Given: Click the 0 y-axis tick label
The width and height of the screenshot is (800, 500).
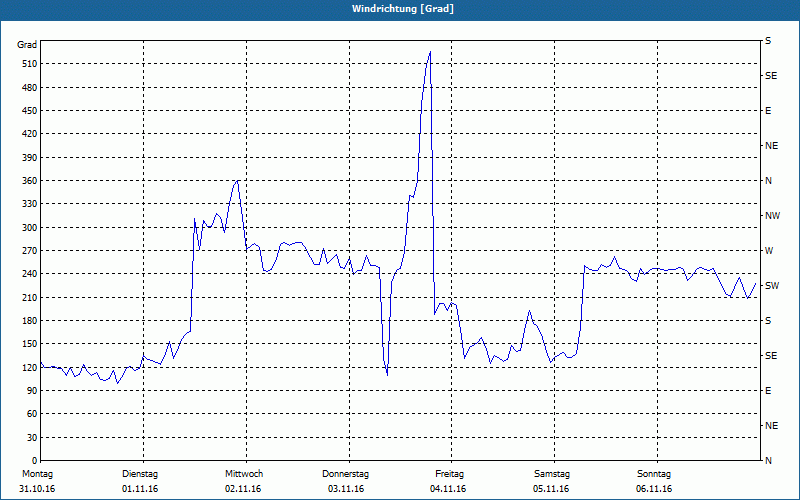Looking at the screenshot, I should [x=35, y=461].
